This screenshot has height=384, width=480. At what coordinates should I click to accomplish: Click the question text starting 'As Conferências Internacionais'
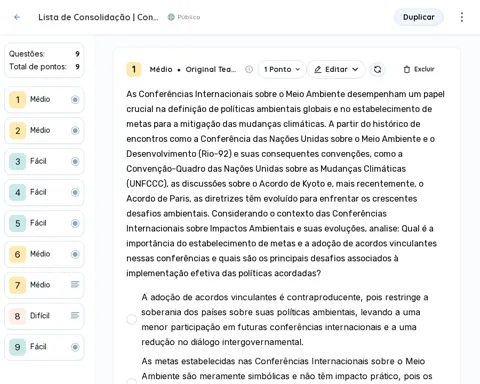point(285,184)
